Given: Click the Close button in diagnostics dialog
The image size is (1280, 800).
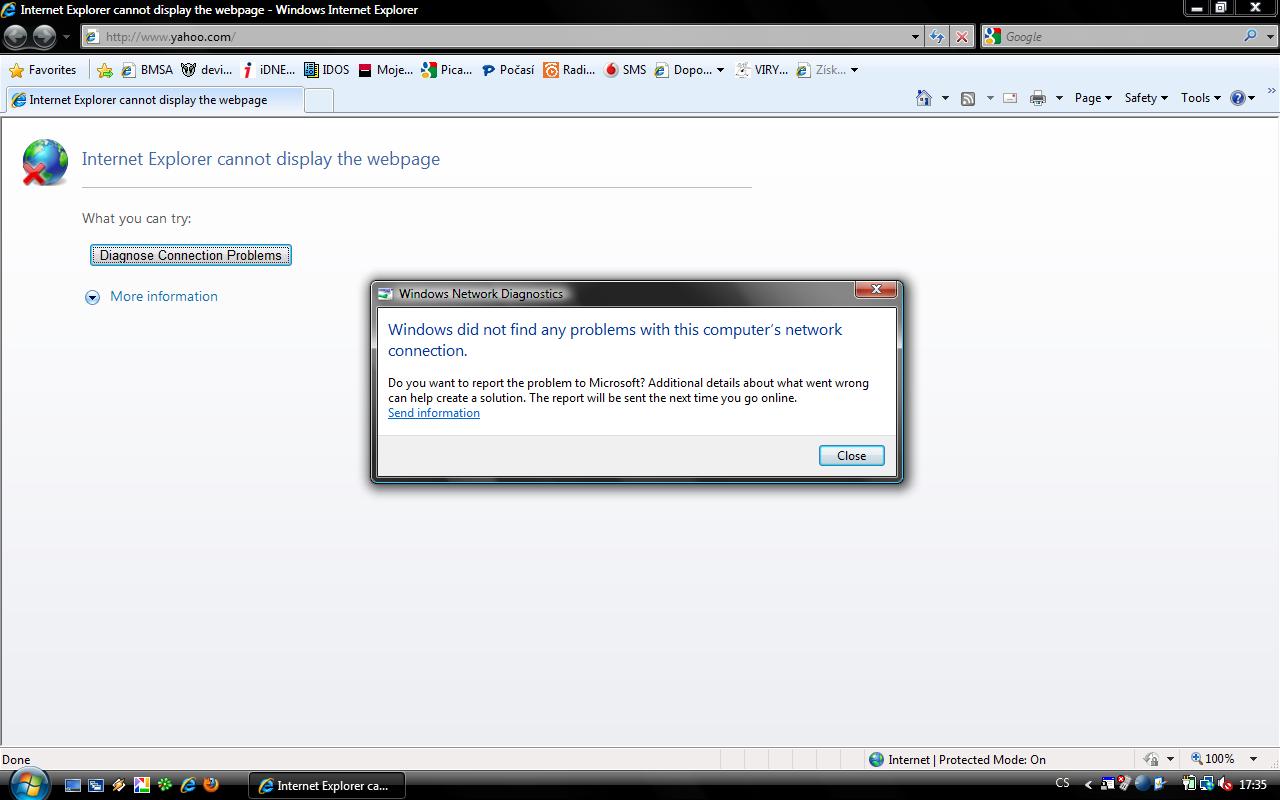Looking at the screenshot, I should [x=851, y=455].
